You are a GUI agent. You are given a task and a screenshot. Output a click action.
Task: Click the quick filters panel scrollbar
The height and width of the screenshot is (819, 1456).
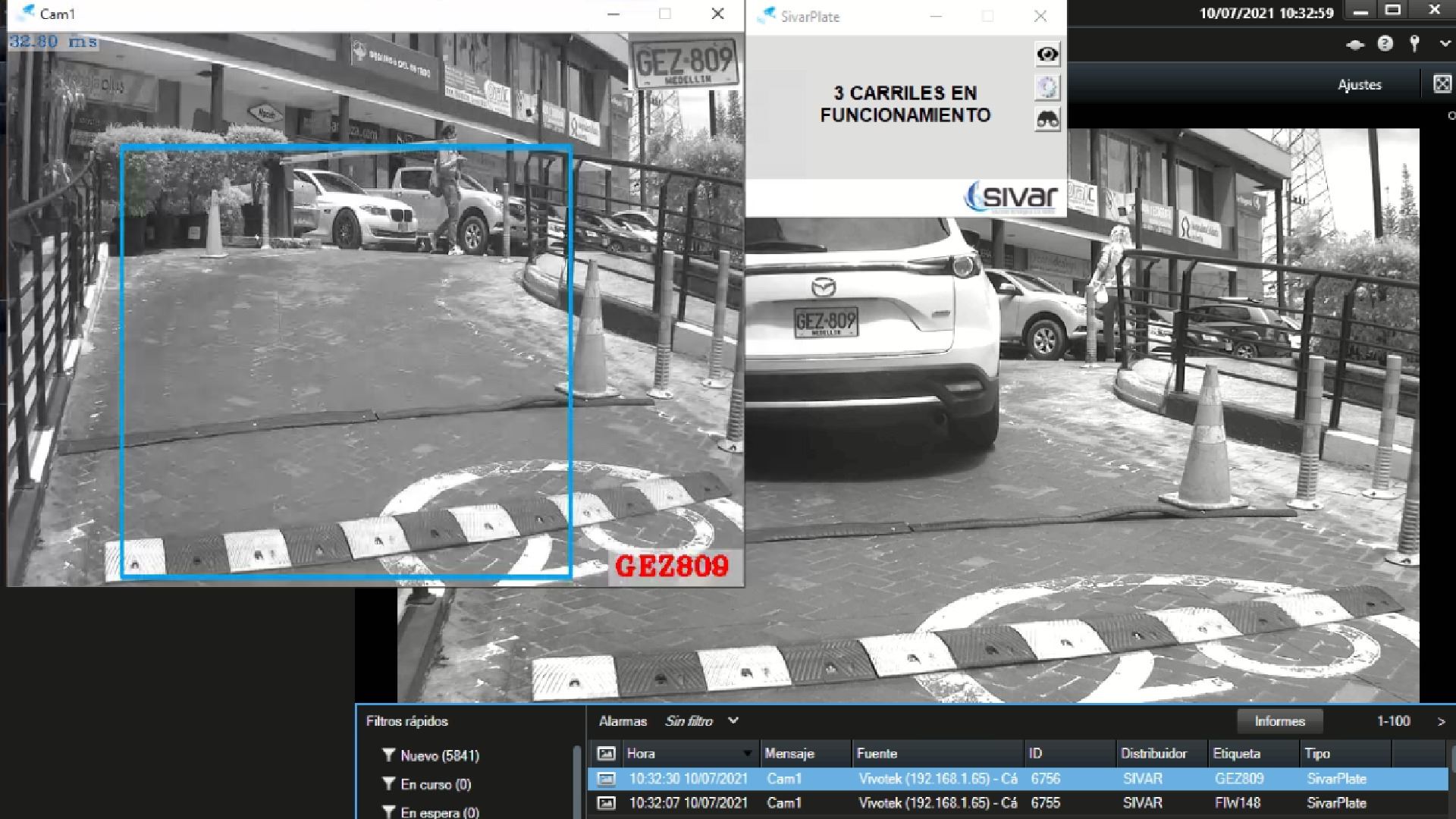[577, 781]
